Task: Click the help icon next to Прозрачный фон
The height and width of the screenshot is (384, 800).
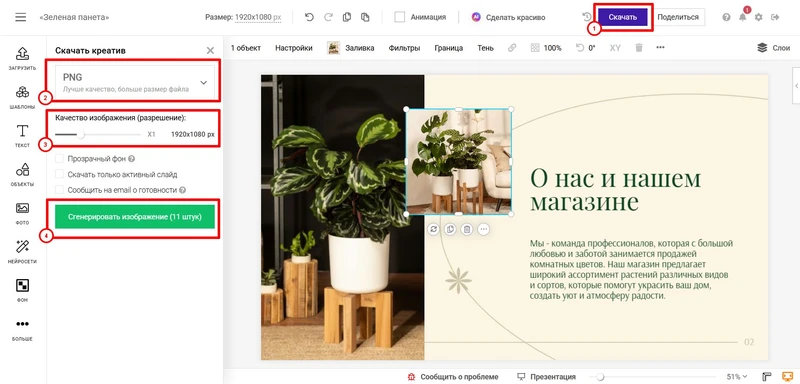Action: click(132, 159)
